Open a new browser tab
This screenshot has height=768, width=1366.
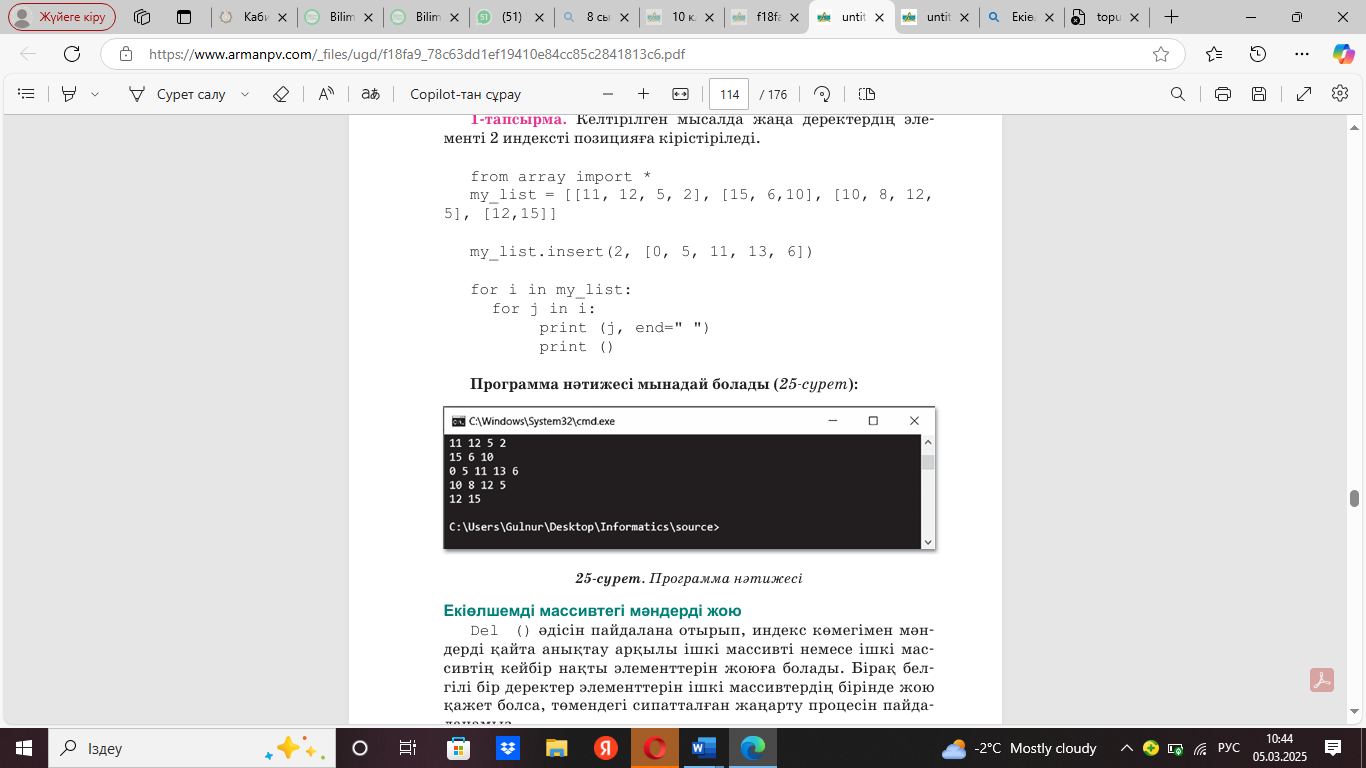pos(1171,17)
